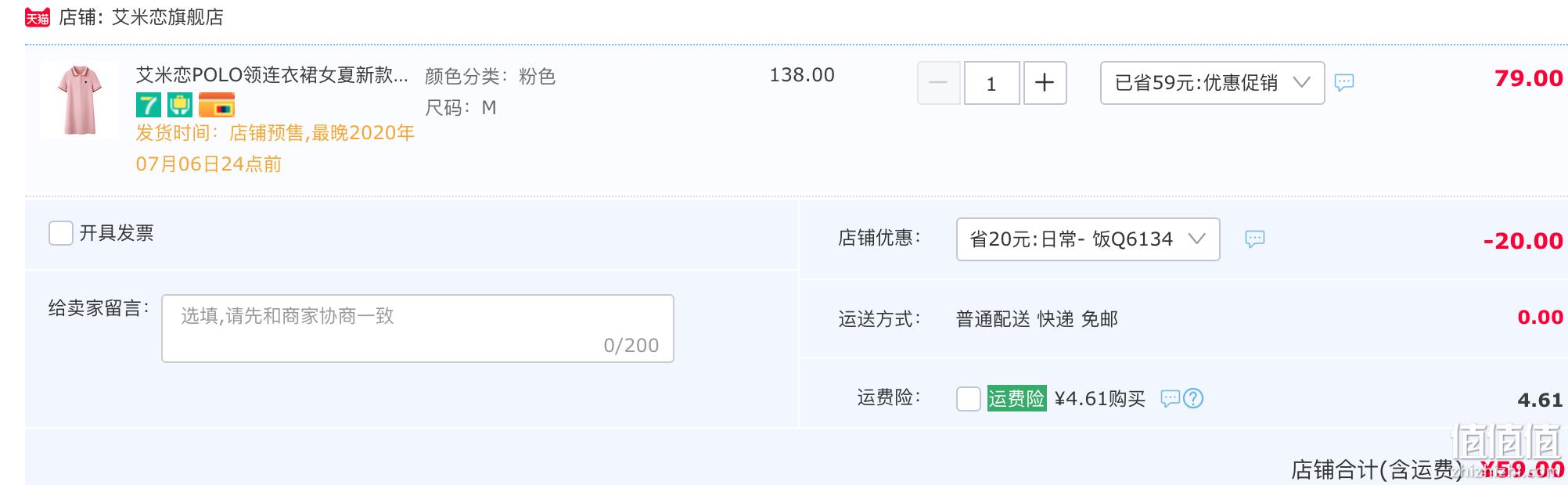Open the 艾米恋POLO领连衣裙 product title link
This screenshot has width=1568, height=485.
click(x=272, y=75)
